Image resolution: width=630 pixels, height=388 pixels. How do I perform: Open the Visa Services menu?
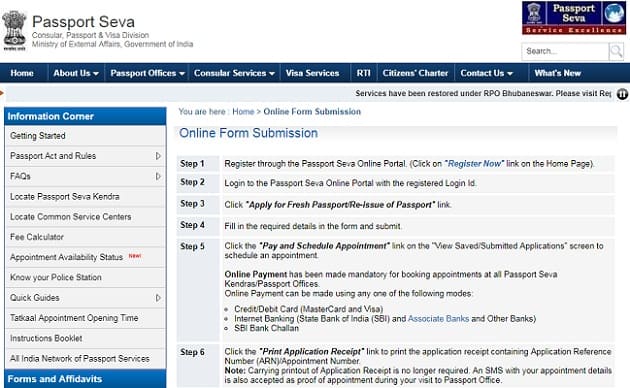click(313, 73)
